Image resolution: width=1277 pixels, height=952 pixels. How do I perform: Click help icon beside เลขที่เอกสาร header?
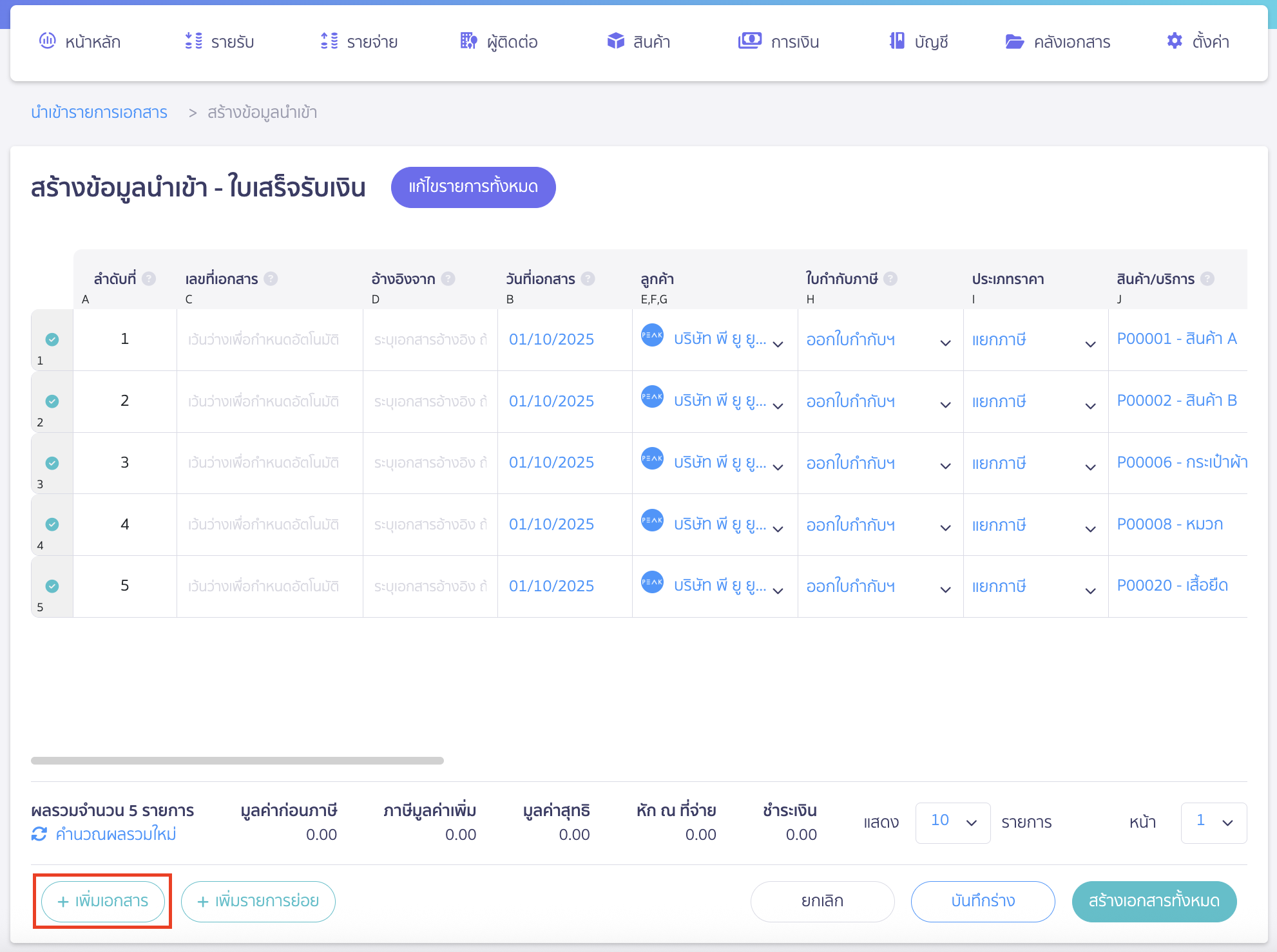pos(271,279)
